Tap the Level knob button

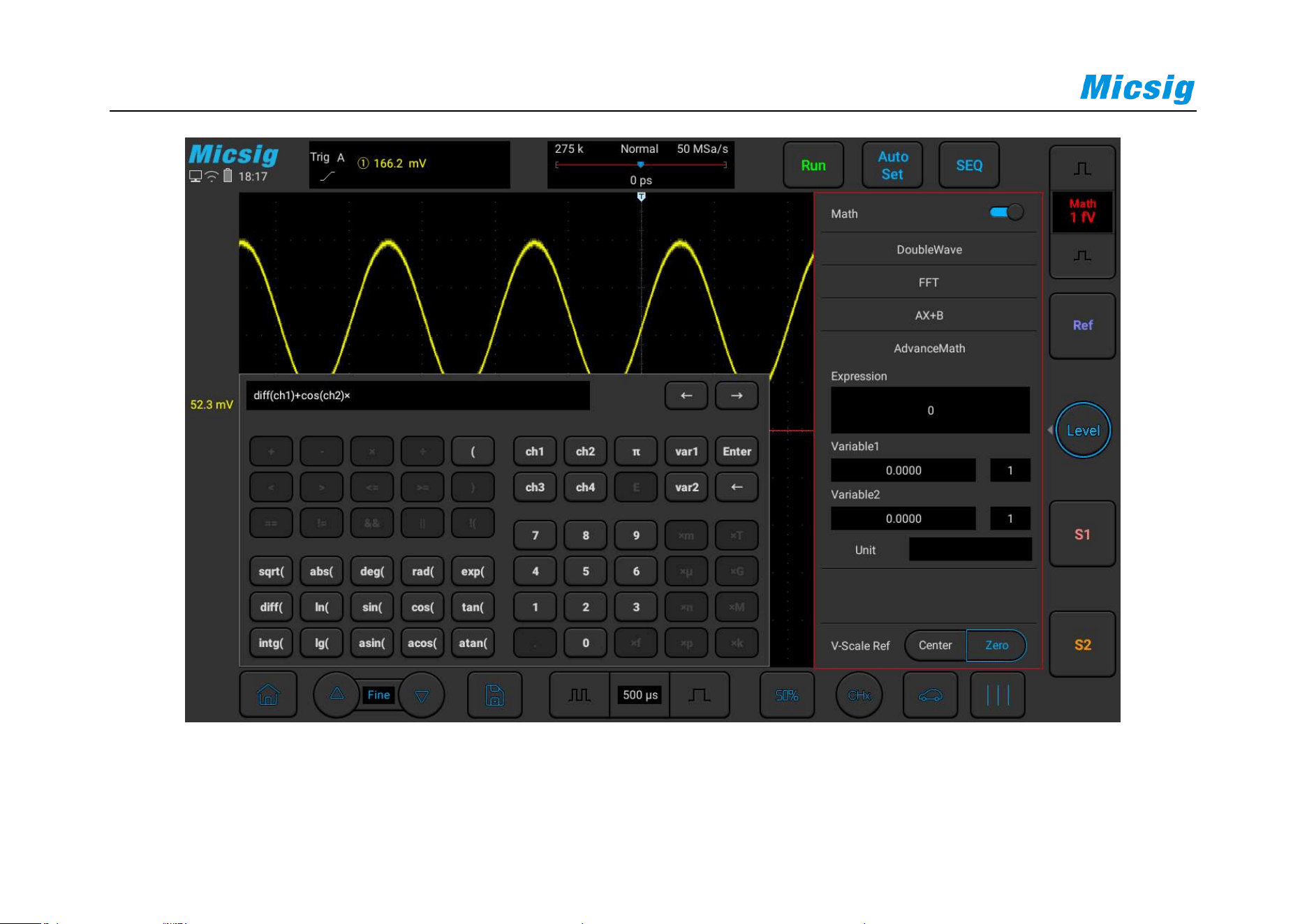tap(1083, 431)
